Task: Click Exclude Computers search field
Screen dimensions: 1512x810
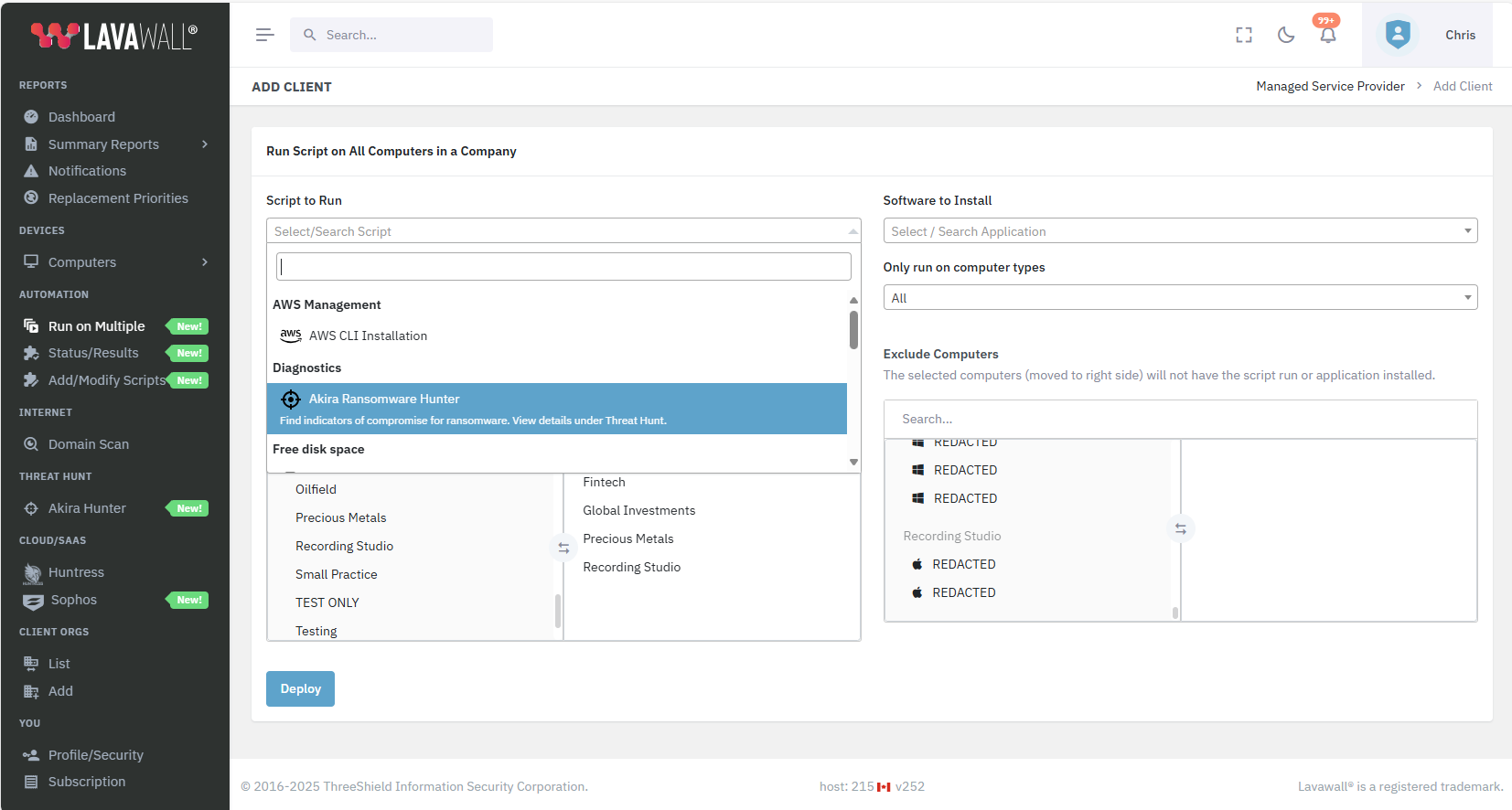Action: 1180,419
